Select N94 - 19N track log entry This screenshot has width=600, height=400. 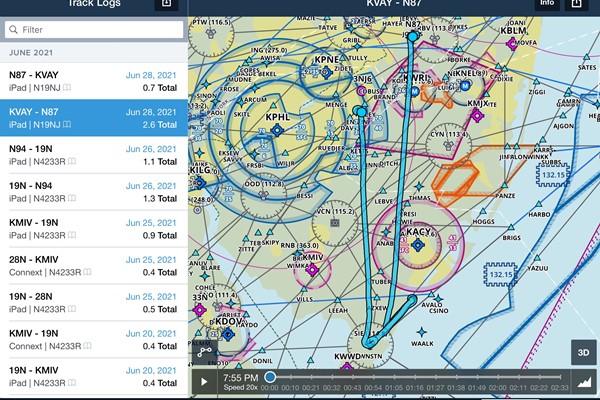[93, 155]
